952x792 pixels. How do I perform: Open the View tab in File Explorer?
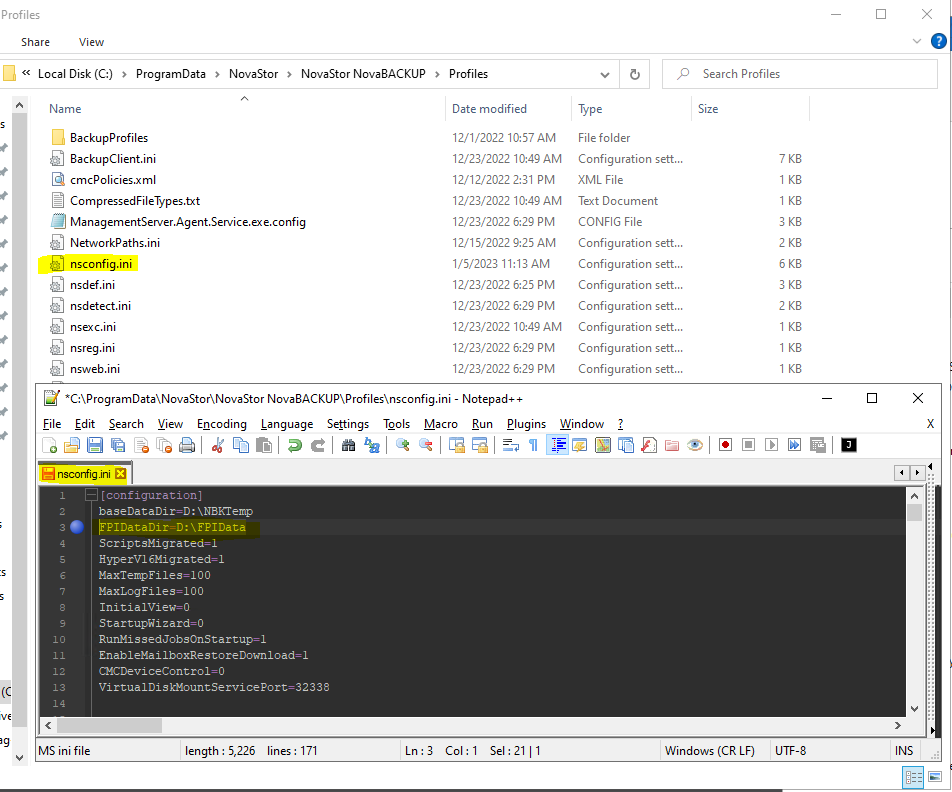(x=91, y=42)
